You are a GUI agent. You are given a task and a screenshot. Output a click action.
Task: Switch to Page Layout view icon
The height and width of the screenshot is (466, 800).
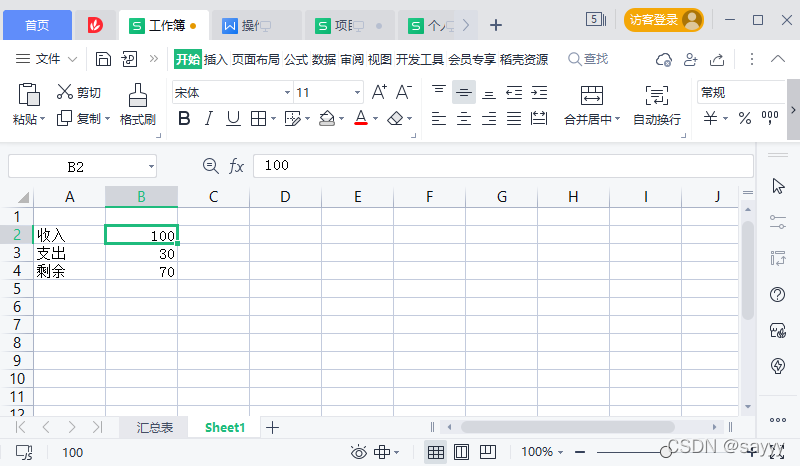[x=461, y=452]
